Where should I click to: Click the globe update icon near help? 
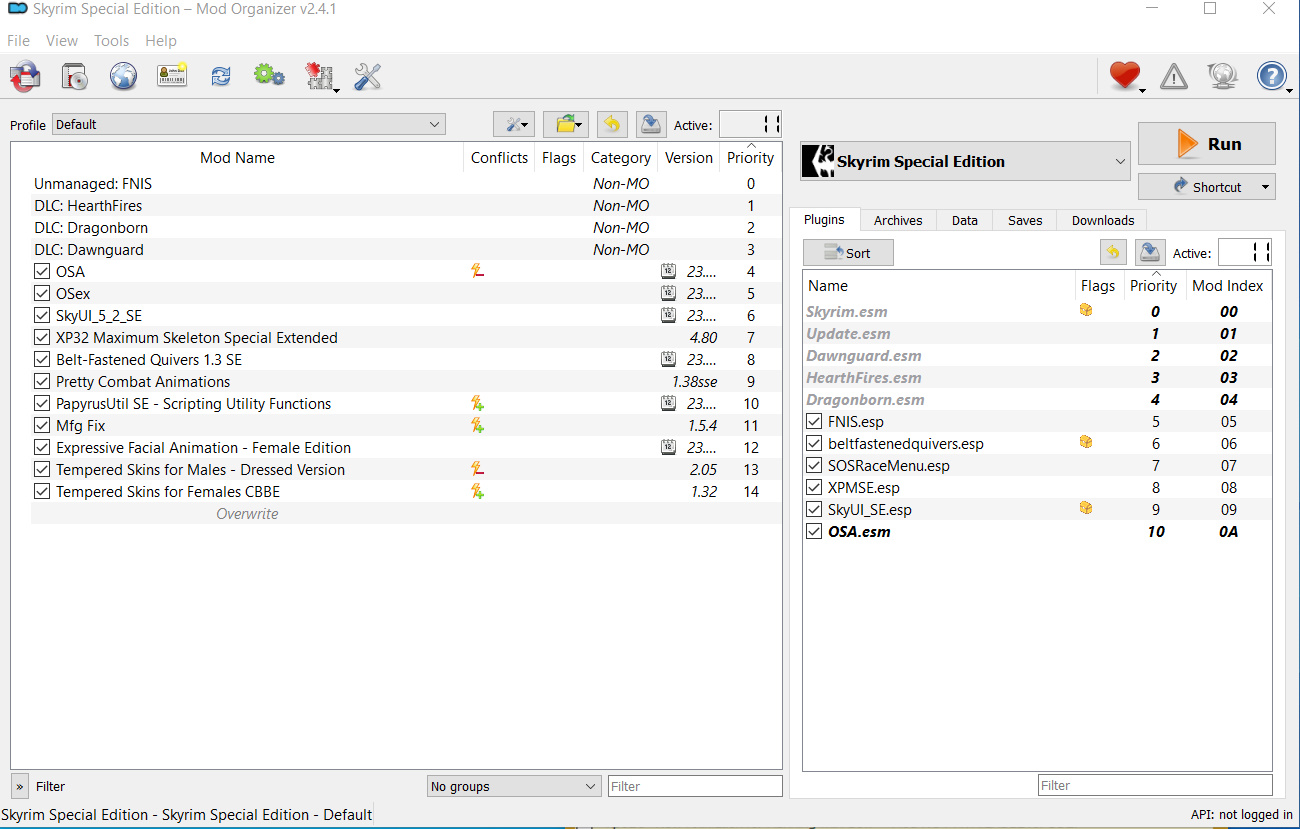pyautogui.click(x=1222, y=76)
